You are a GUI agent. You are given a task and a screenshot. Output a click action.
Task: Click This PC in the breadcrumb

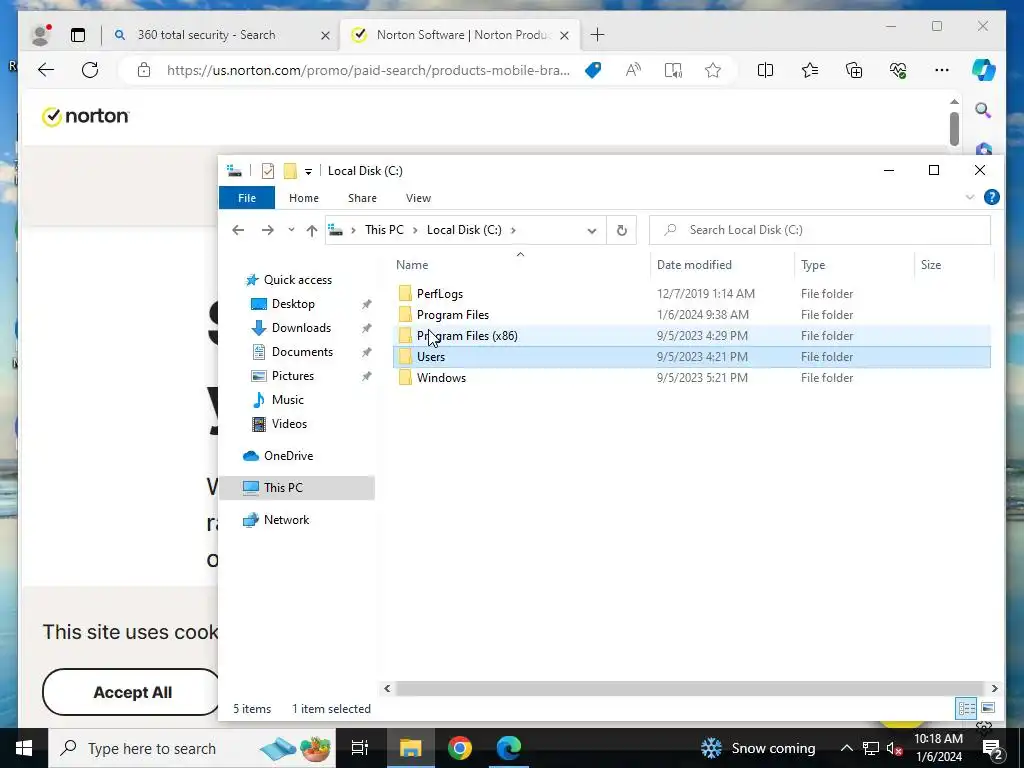(x=384, y=230)
